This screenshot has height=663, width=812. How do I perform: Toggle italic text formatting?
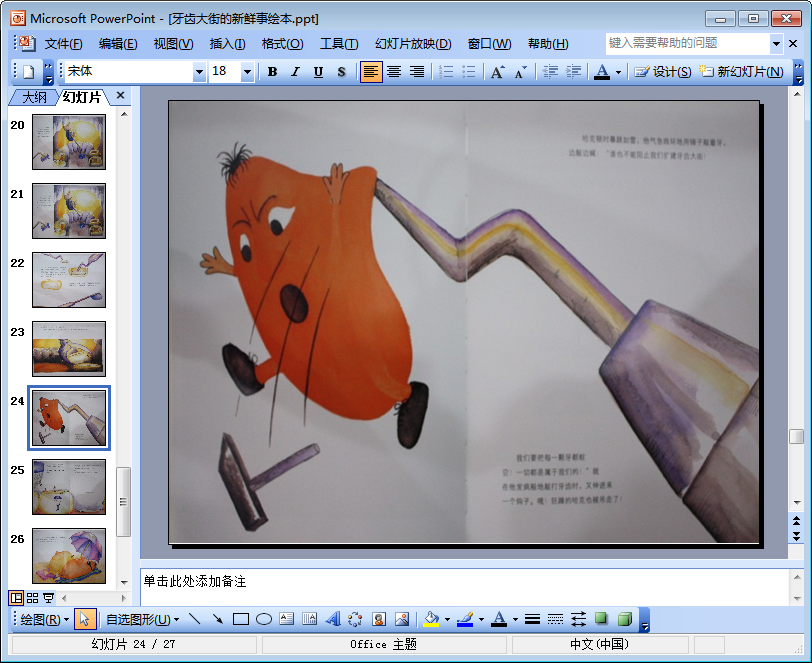click(x=295, y=72)
